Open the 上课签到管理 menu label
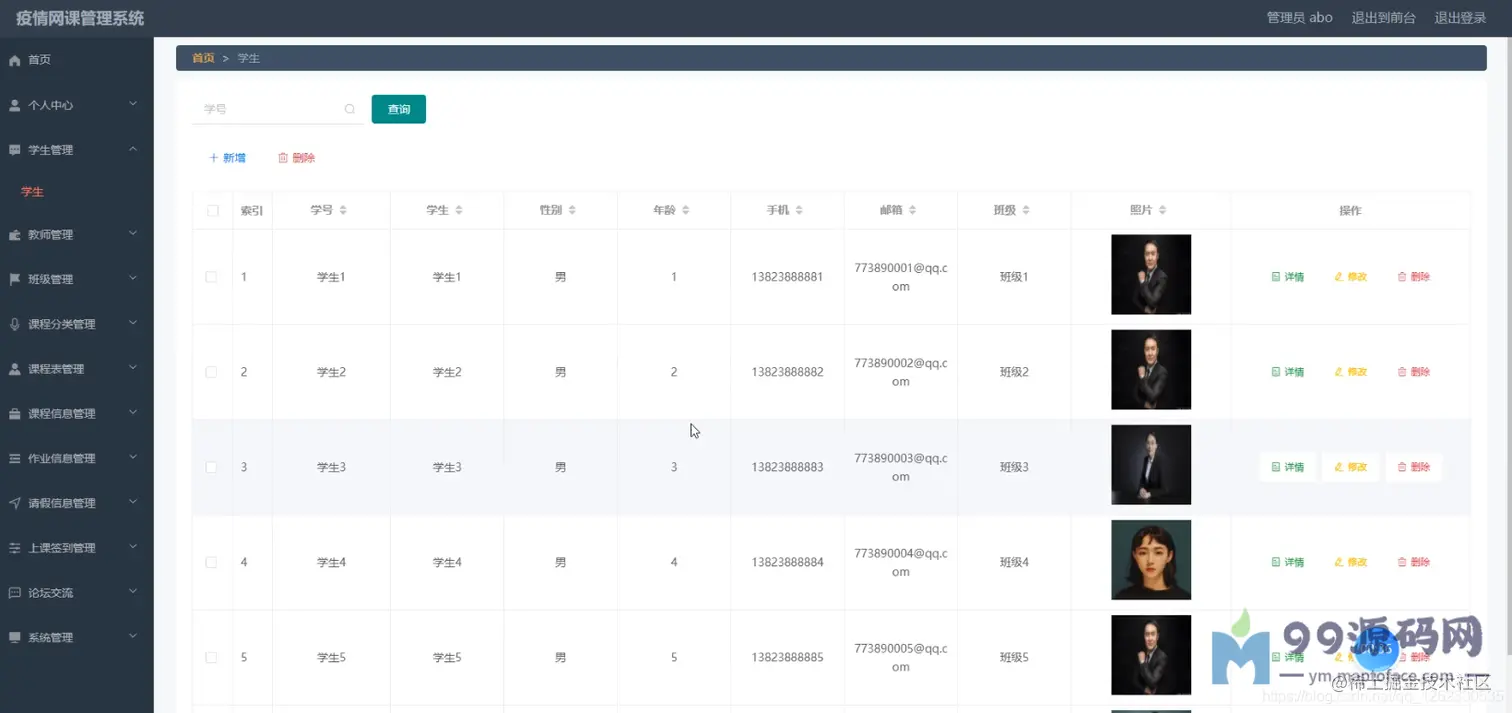Viewport: 1512px width, 713px height. [62, 548]
